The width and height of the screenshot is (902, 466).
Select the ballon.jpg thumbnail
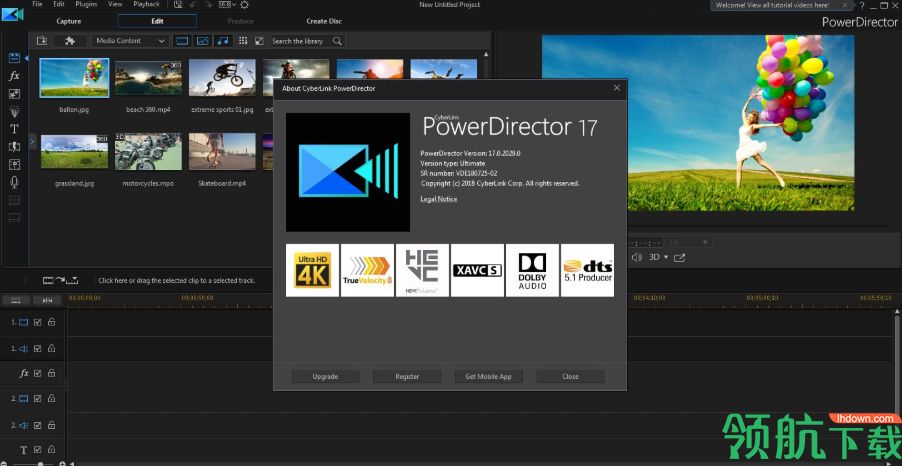[x=74, y=78]
